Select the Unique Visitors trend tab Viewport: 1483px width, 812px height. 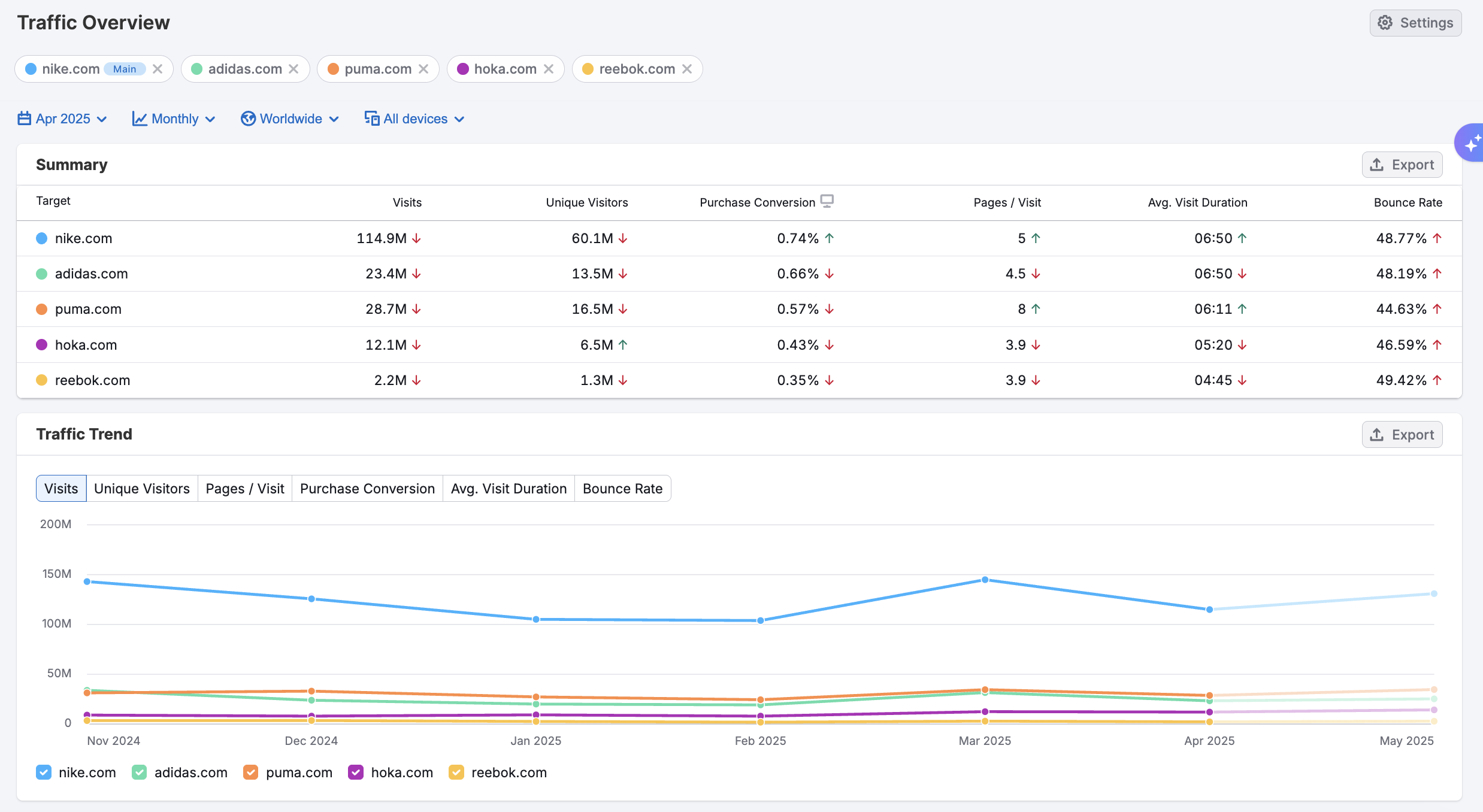pos(141,489)
